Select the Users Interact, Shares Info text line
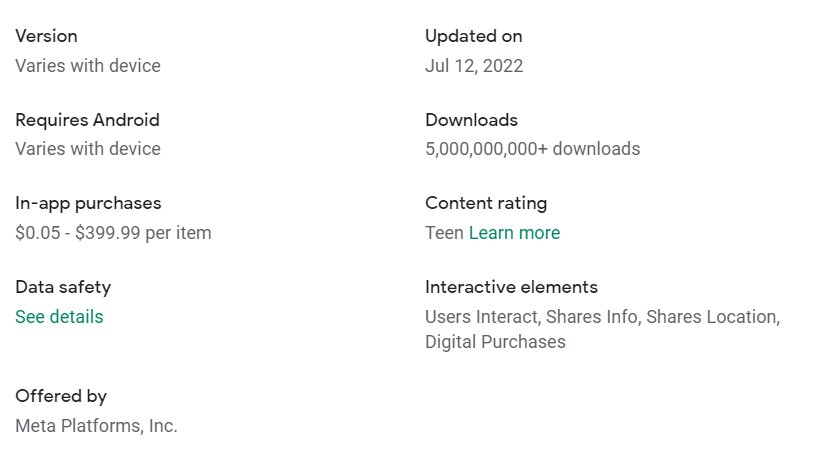 tap(602, 317)
